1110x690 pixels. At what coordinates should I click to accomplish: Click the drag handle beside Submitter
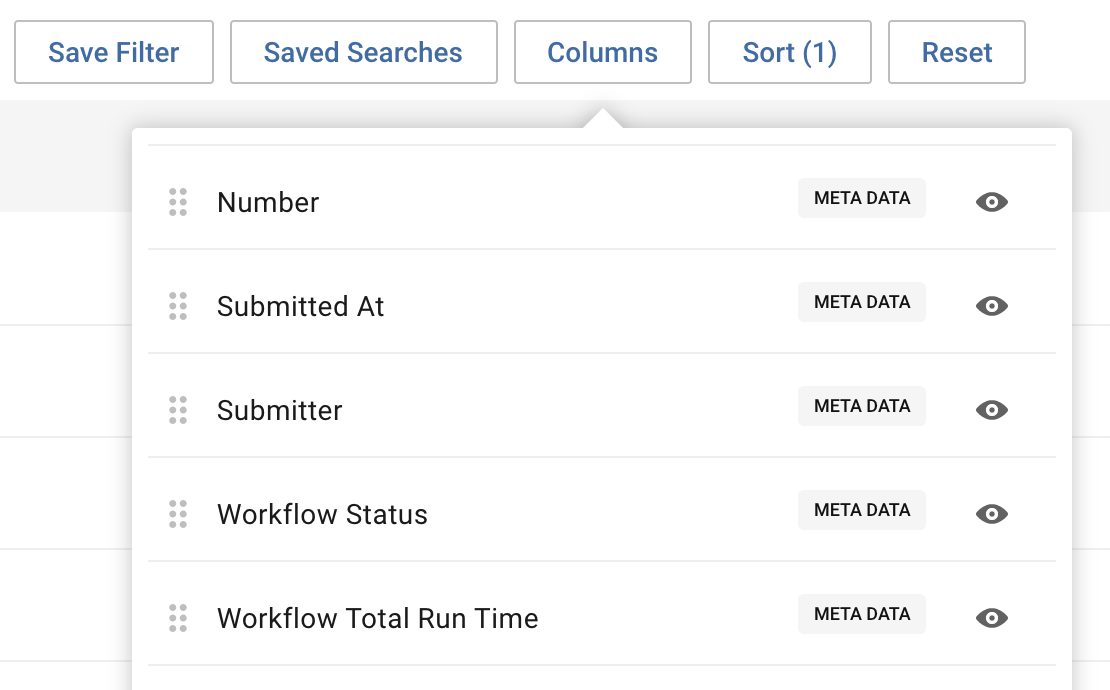(178, 410)
